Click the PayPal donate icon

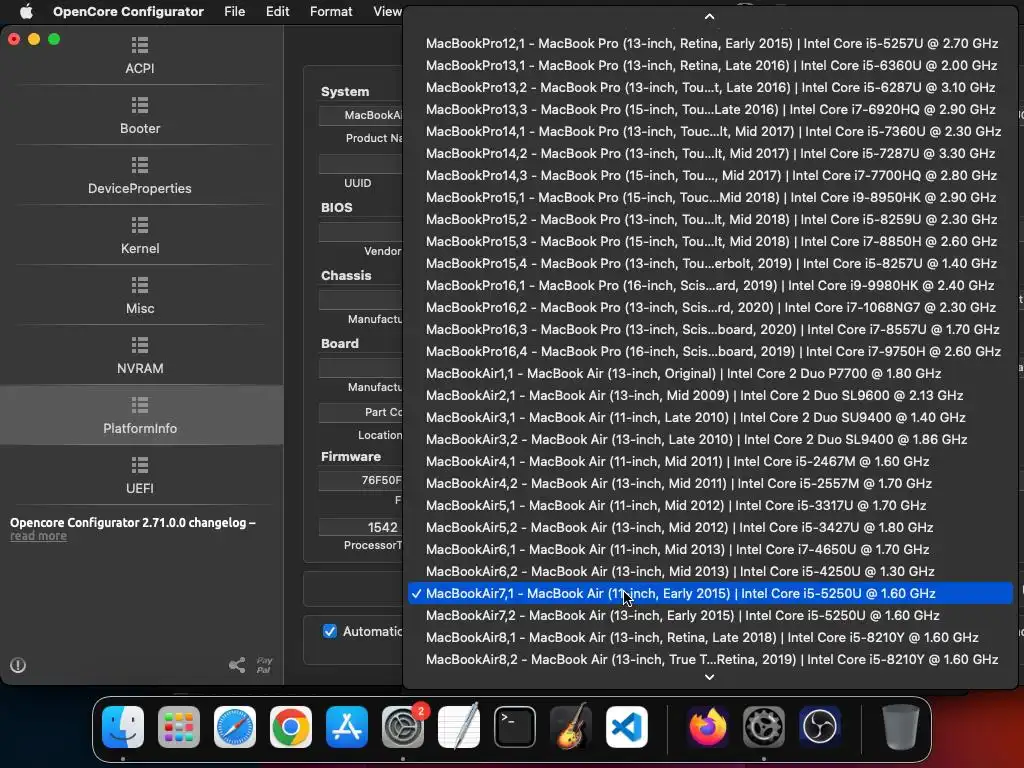(x=264, y=665)
